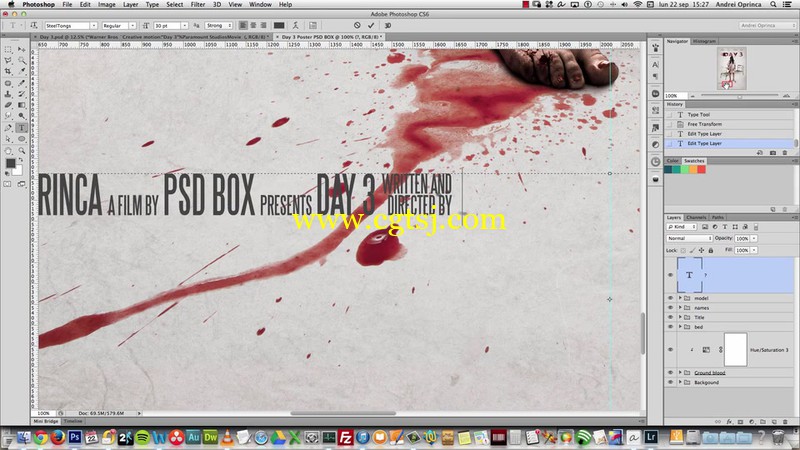Viewport: 800px width, 450px height.
Task: Click the text color swatch in options bar
Action: click(x=279, y=25)
